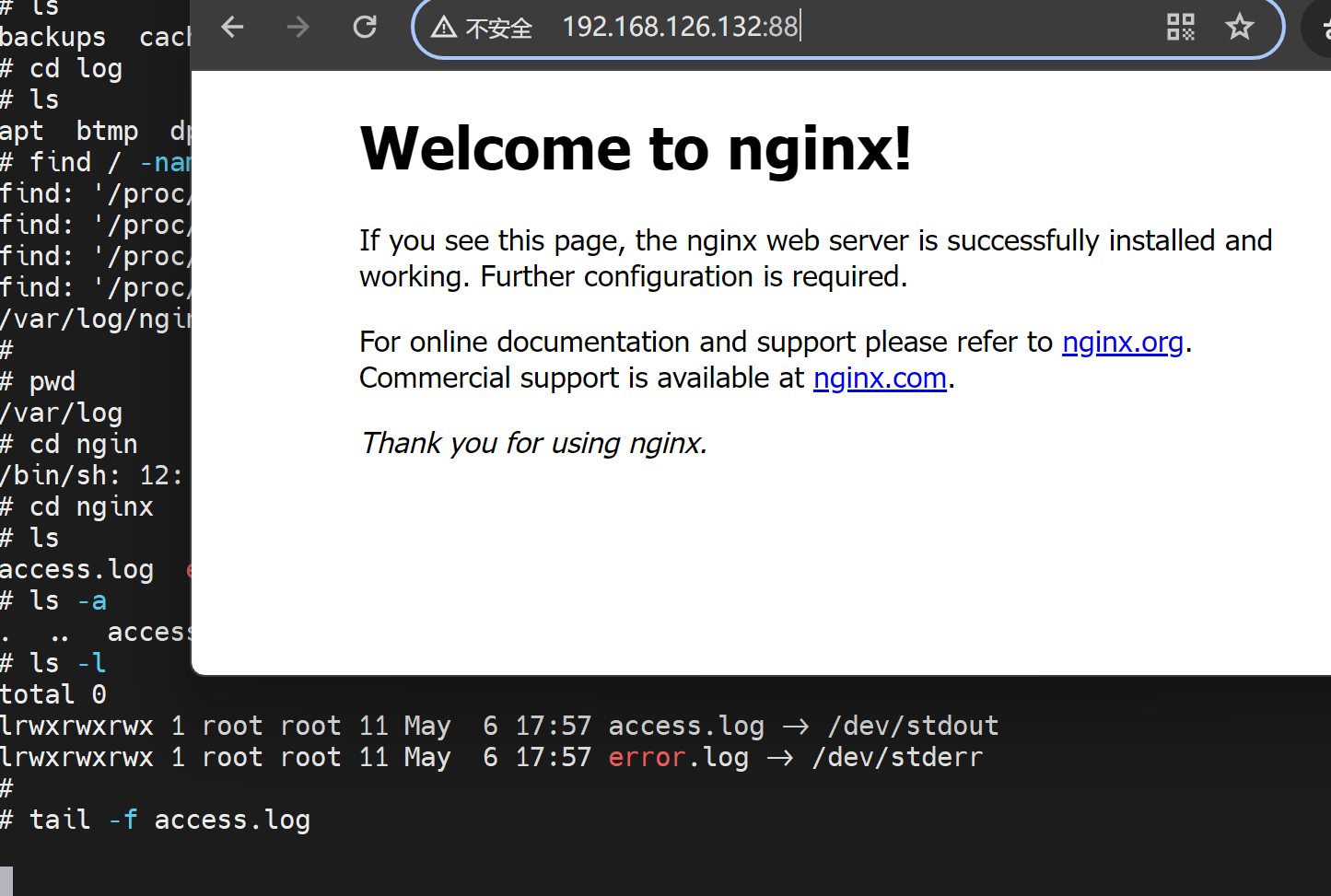Click the red "error" filename text
1331x896 pixels.
[x=647, y=757]
